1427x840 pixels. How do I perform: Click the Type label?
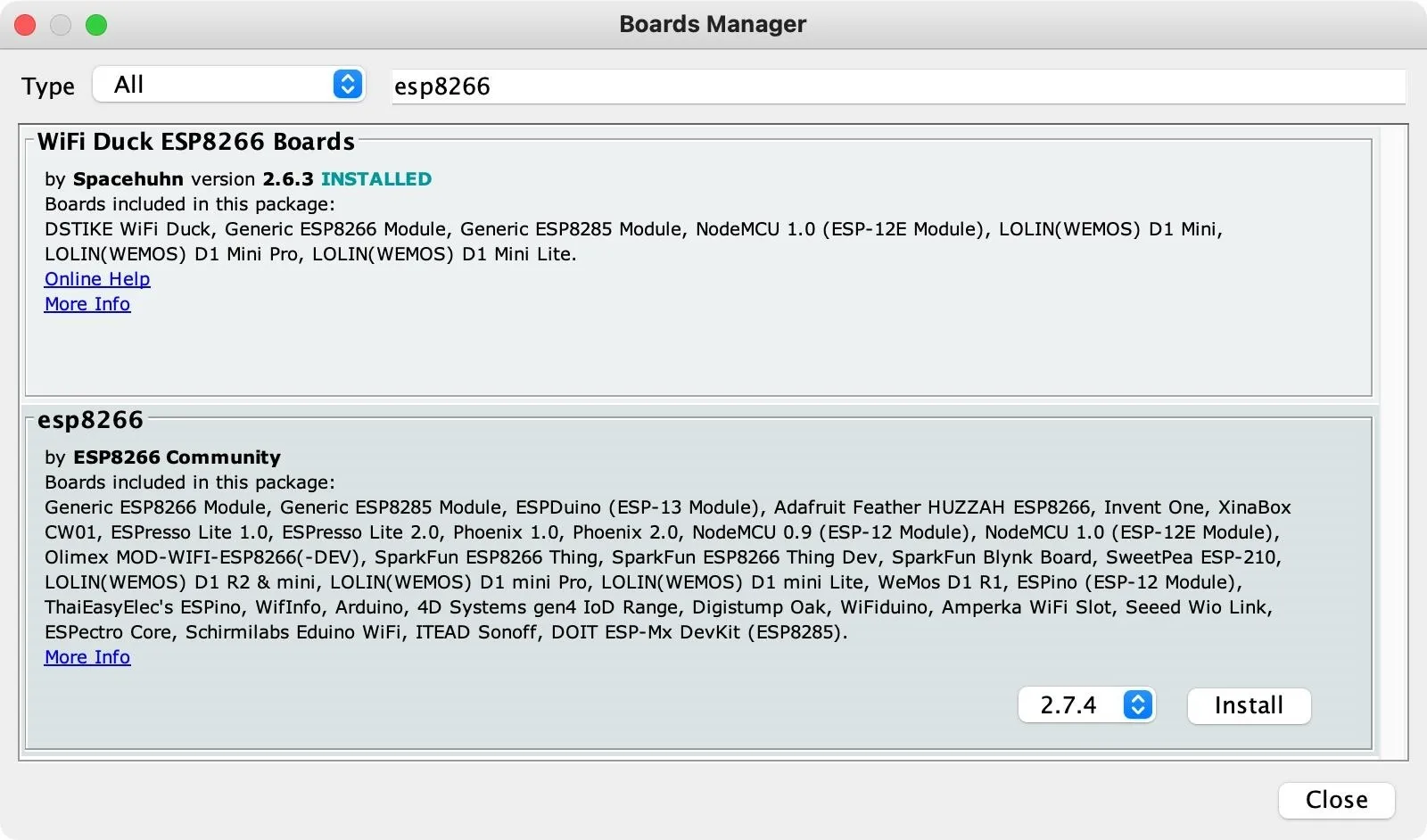click(48, 86)
